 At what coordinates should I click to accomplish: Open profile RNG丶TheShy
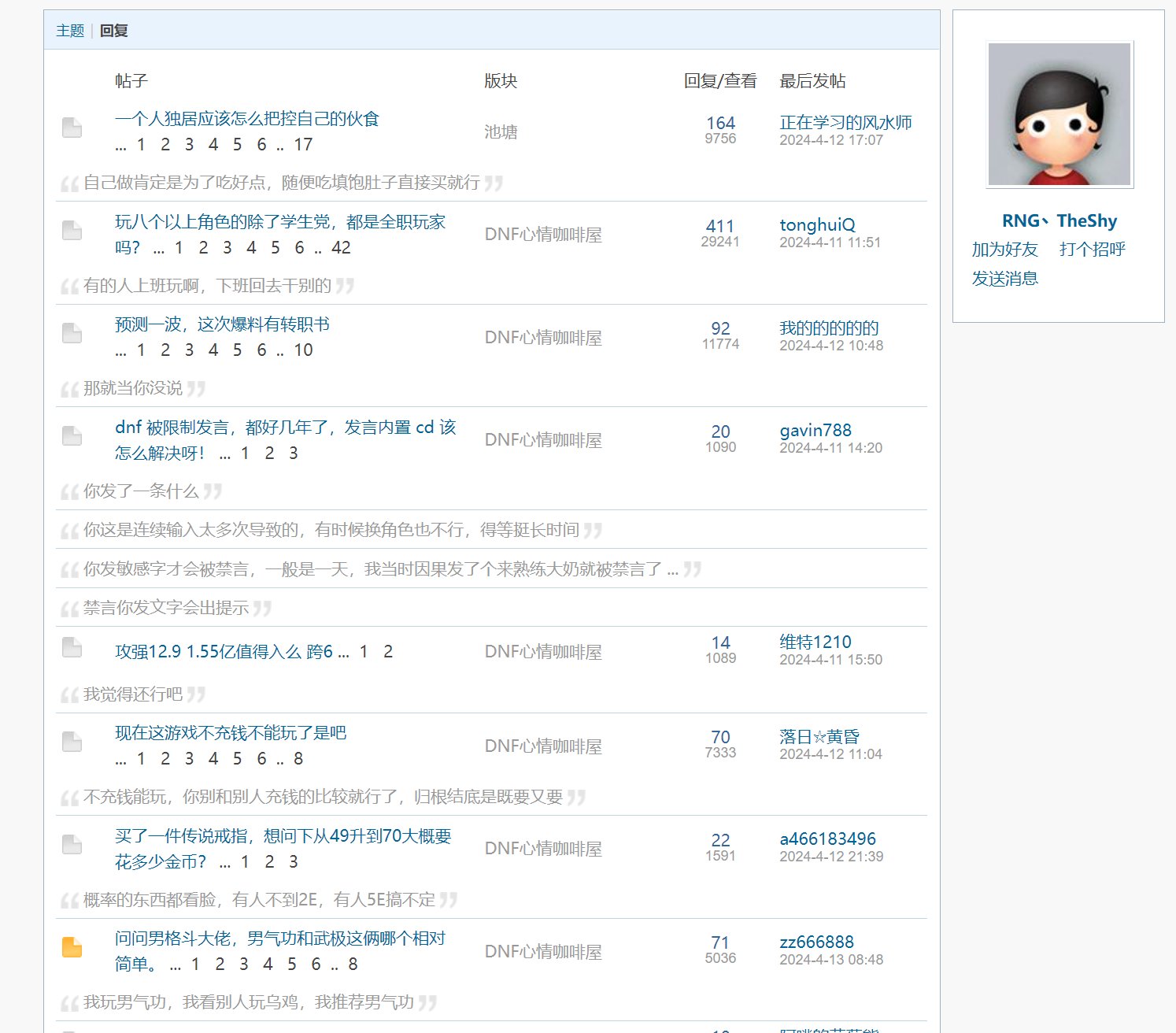[x=1060, y=221]
